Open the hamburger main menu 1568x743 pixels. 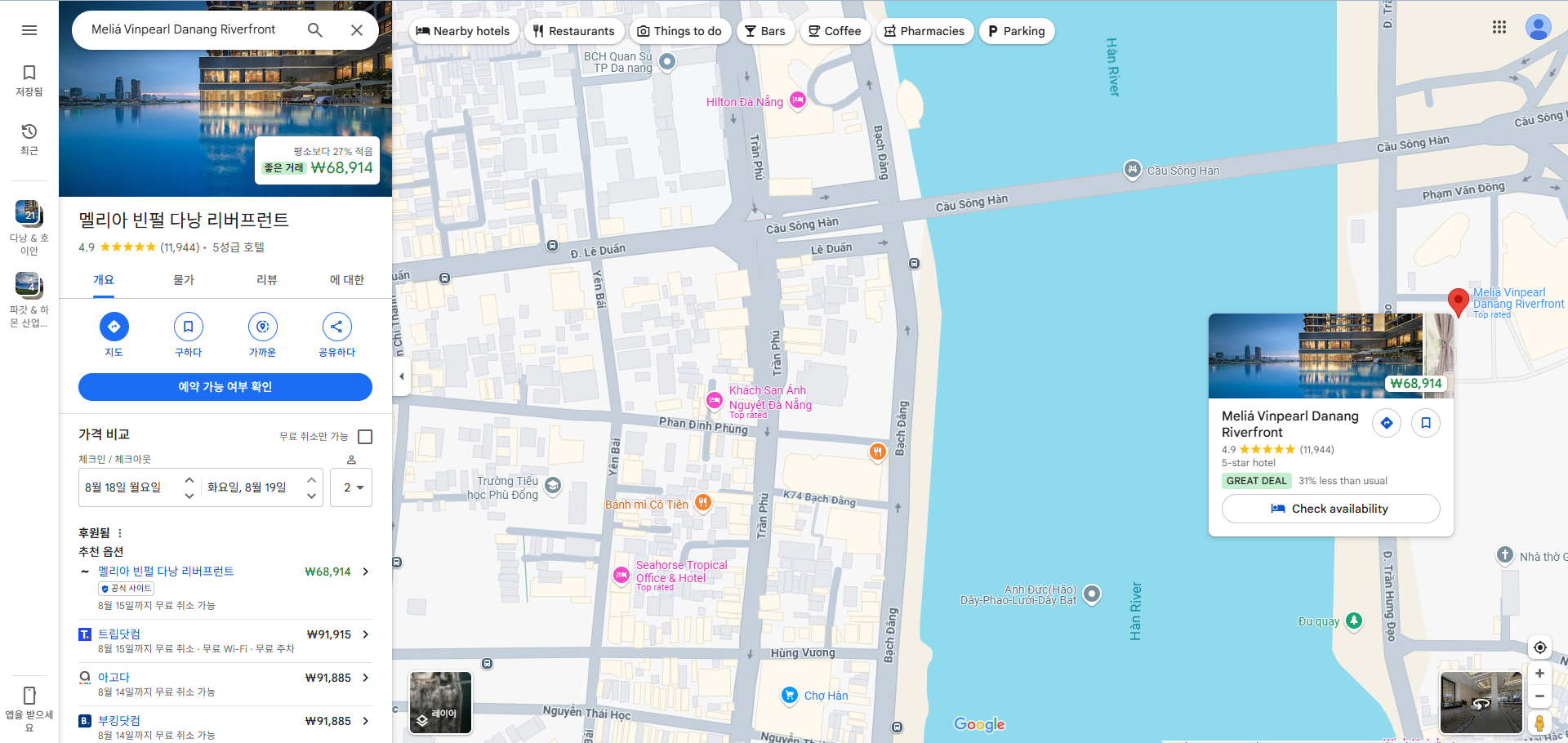coord(29,30)
